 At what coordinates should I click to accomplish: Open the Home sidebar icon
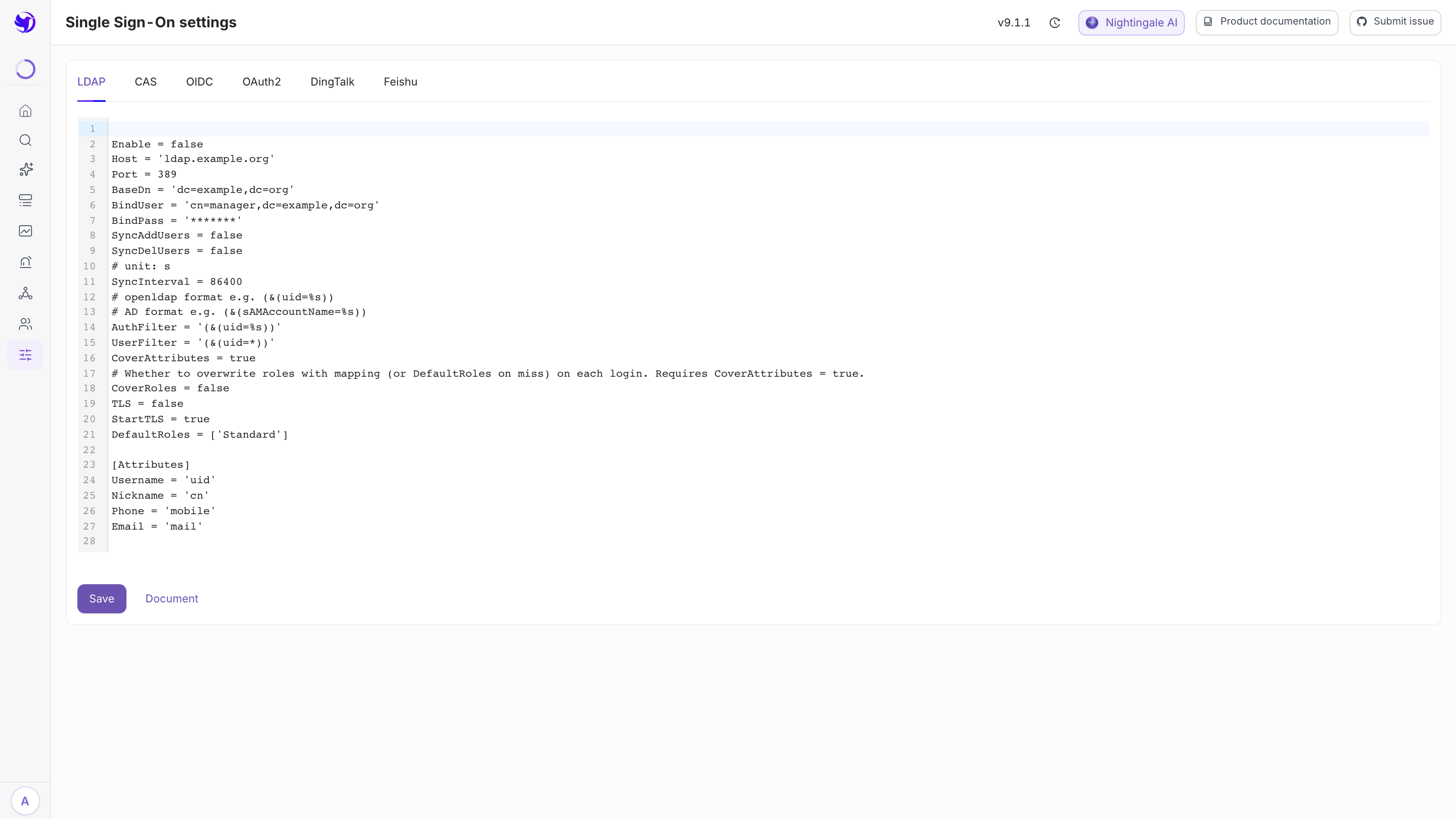tap(25, 111)
